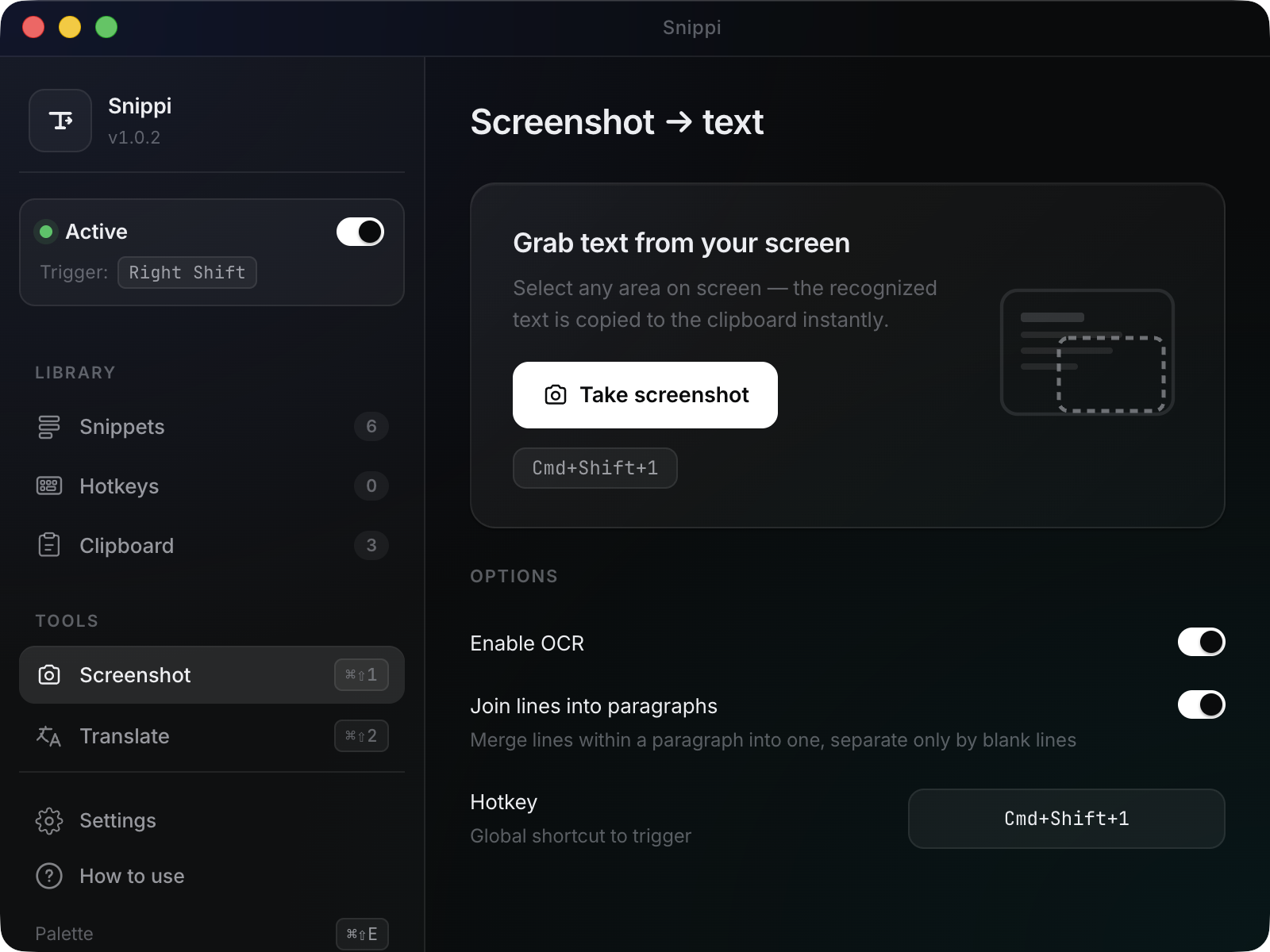The image size is (1270, 952).
Task: Click the Cmd+Shift+1 badge under Take screenshot
Action: pyautogui.click(x=595, y=468)
